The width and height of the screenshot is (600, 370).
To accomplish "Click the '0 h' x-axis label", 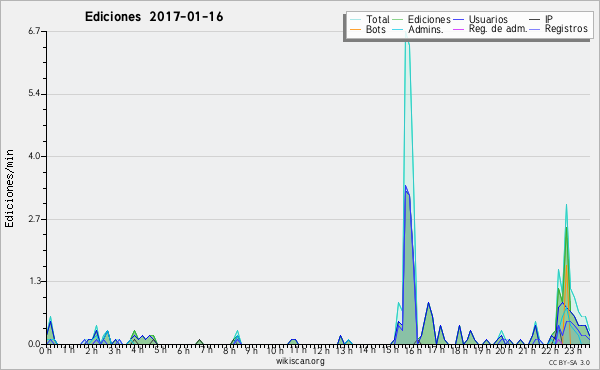I will pyautogui.click(x=46, y=351).
